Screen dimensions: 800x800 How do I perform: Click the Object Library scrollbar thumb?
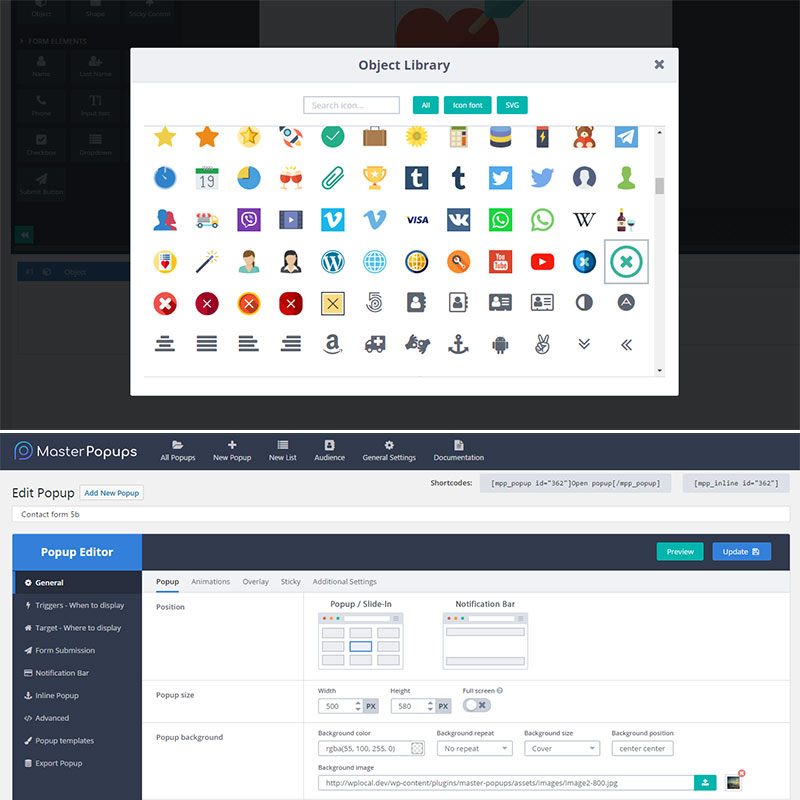click(660, 186)
